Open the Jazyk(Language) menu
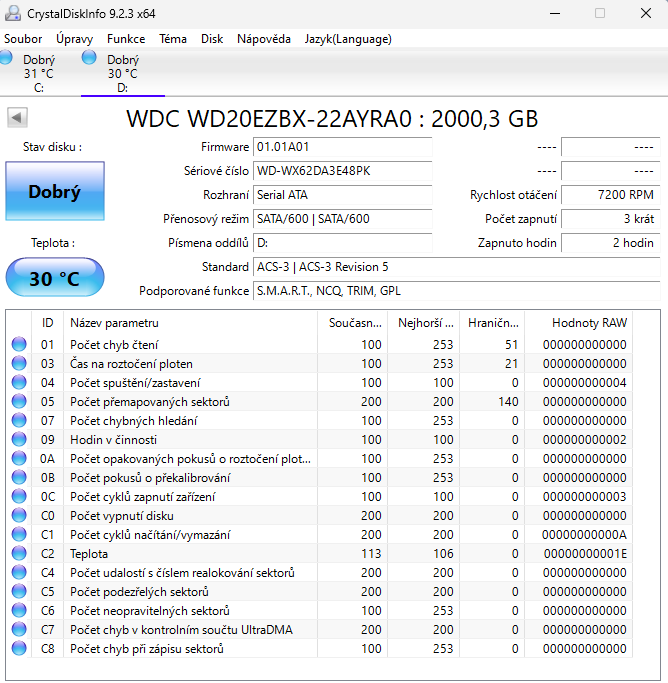This screenshot has height=683, width=668. click(348, 39)
